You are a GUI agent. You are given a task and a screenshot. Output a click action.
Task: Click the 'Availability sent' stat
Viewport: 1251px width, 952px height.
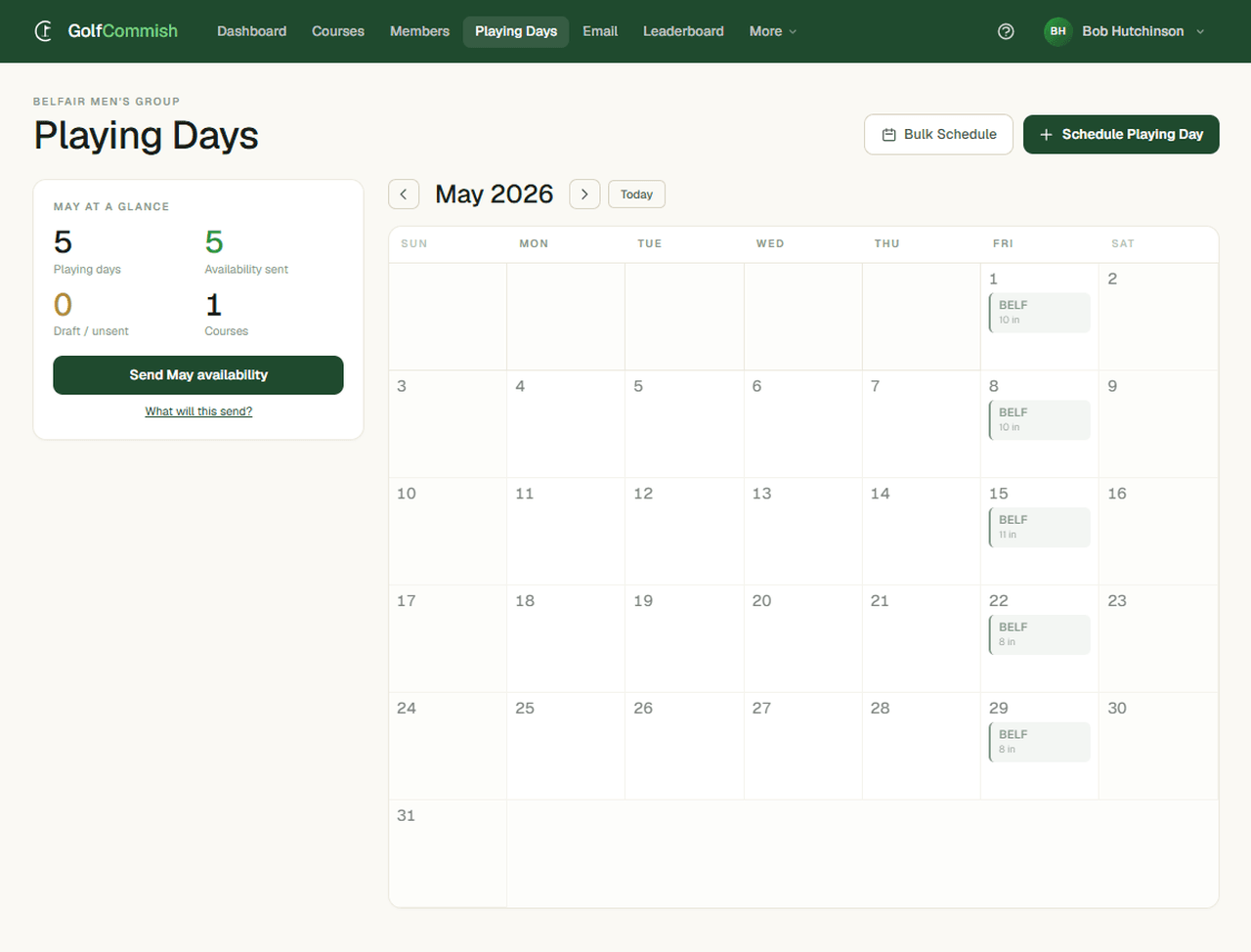click(x=246, y=253)
